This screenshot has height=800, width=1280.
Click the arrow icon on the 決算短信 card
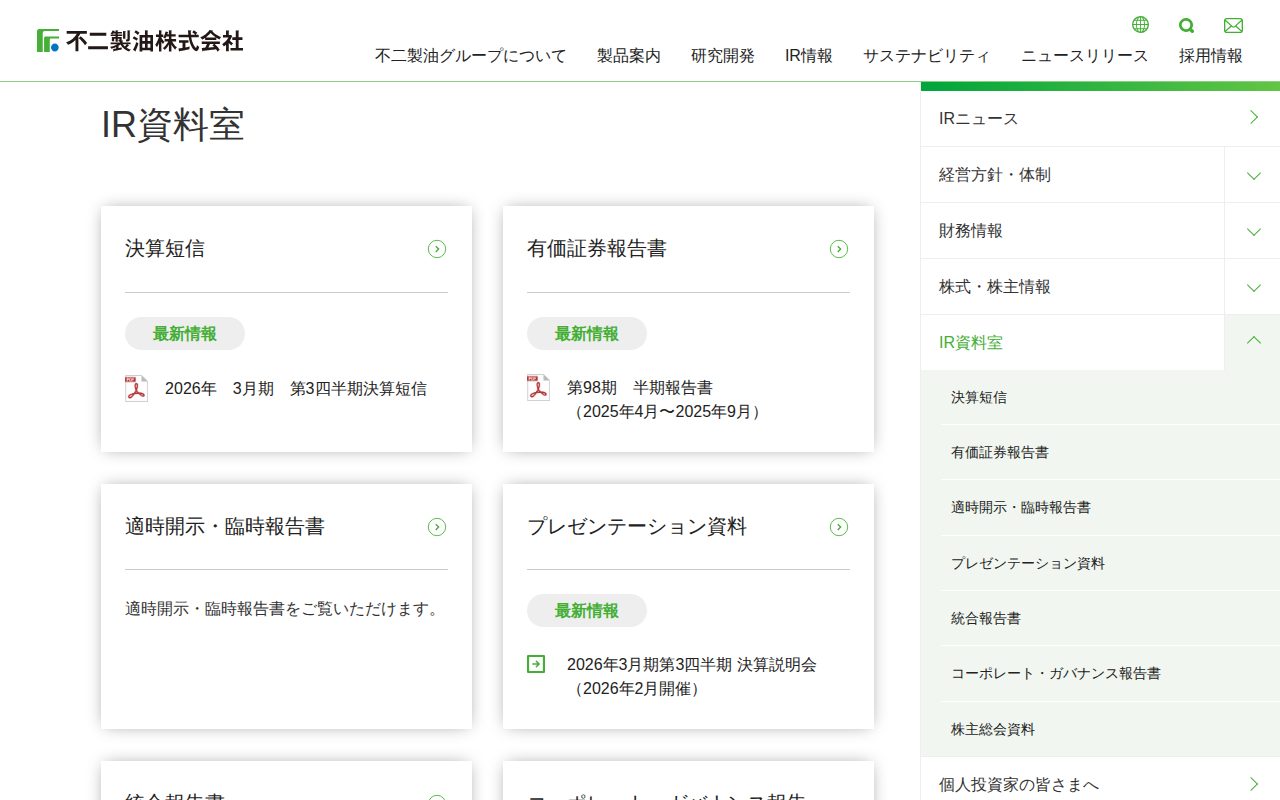pyautogui.click(x=437, y=249)
